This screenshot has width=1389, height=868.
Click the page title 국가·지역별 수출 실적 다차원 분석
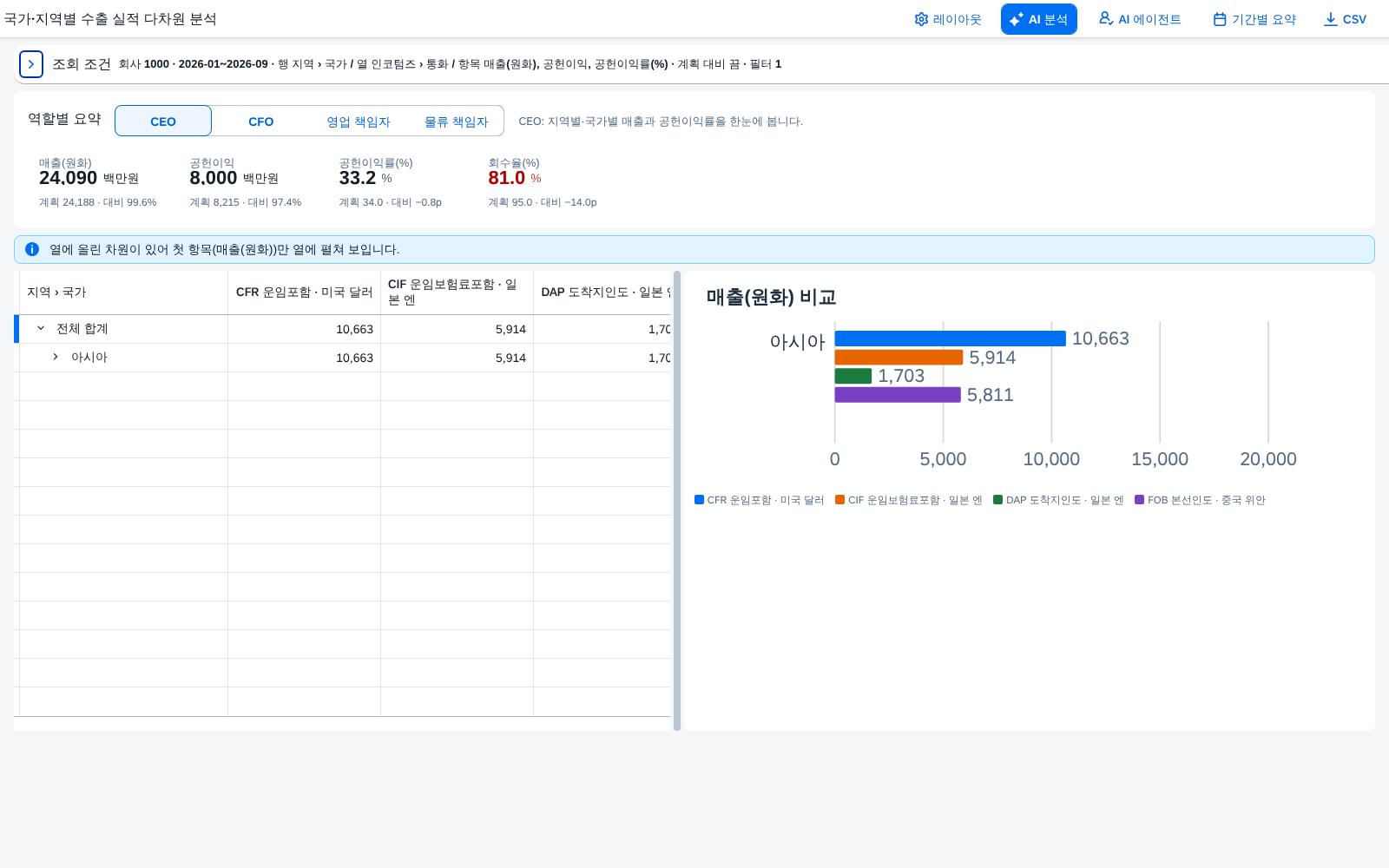110,19
